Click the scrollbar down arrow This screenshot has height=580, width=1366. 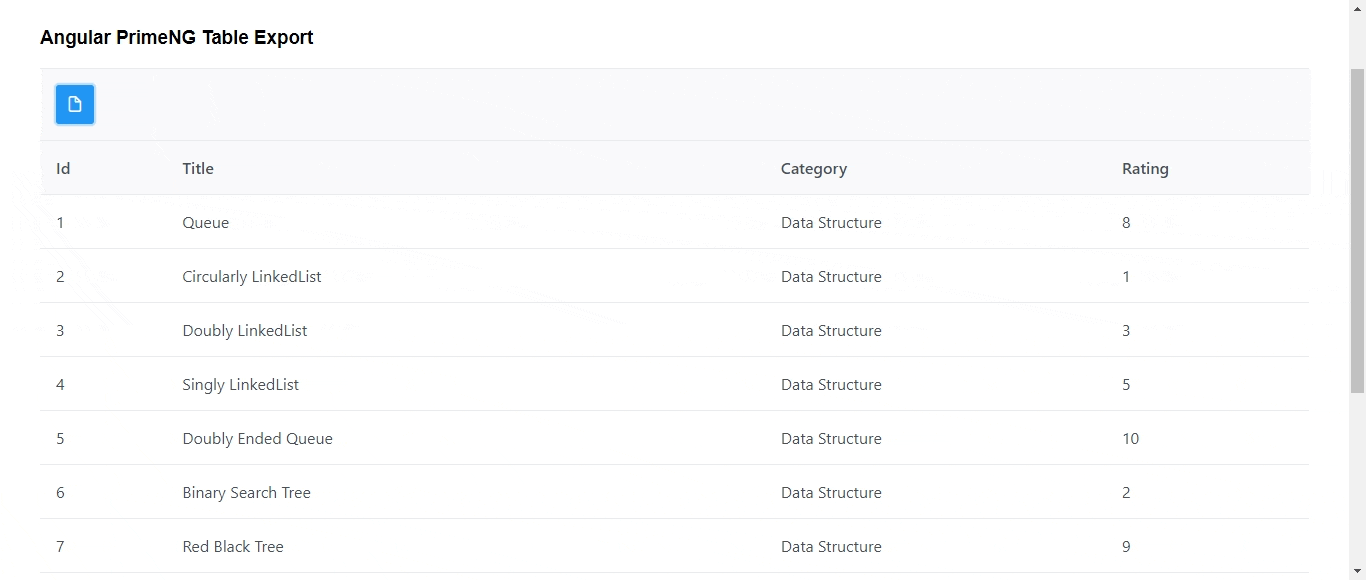[x=1357, y=571]
